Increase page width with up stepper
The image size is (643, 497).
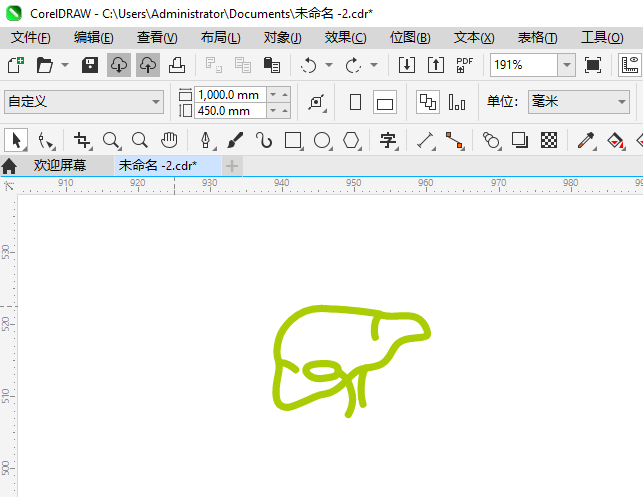pos(285,95)
